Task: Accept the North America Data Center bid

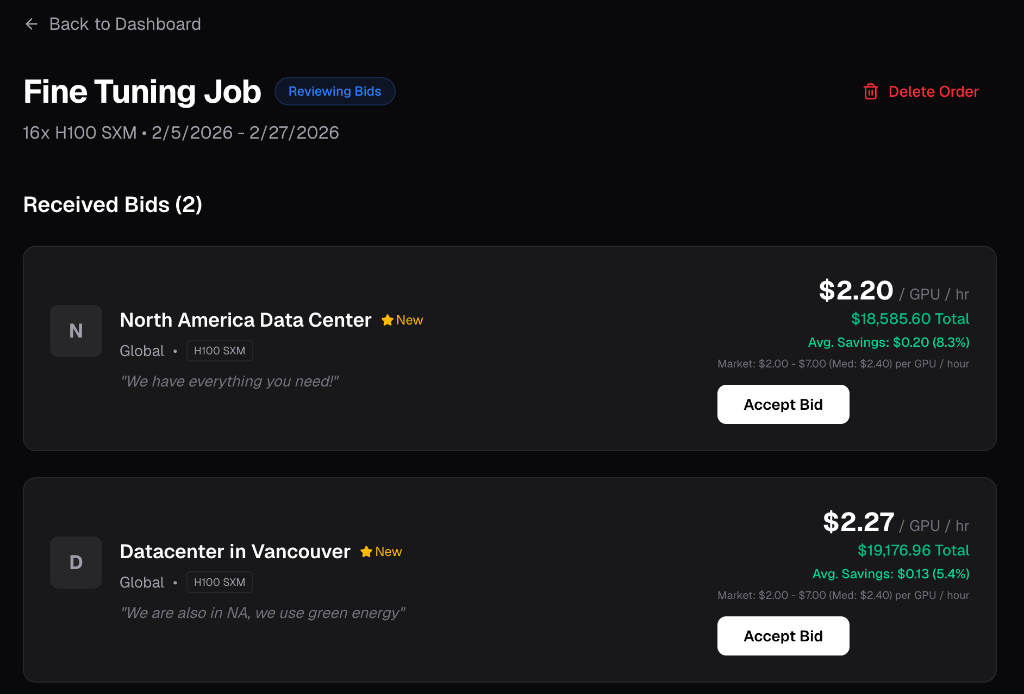Action: (x=783, y=404)
